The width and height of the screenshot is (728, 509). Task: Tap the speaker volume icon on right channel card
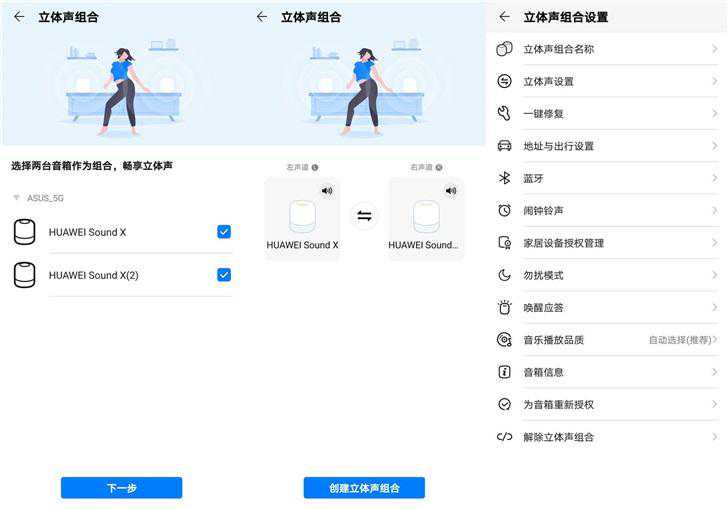click(x=451, y=190)
